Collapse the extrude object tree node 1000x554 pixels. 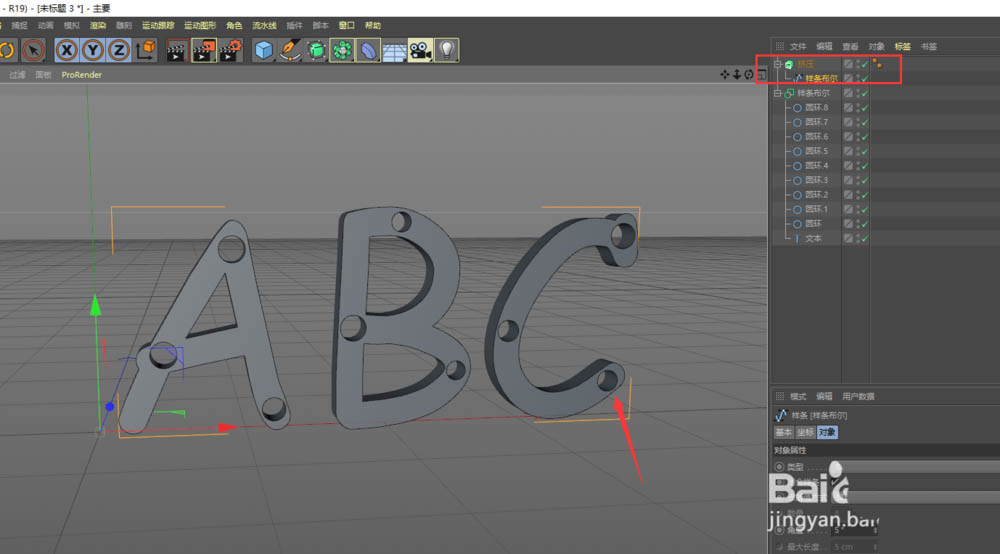[777, 64]
